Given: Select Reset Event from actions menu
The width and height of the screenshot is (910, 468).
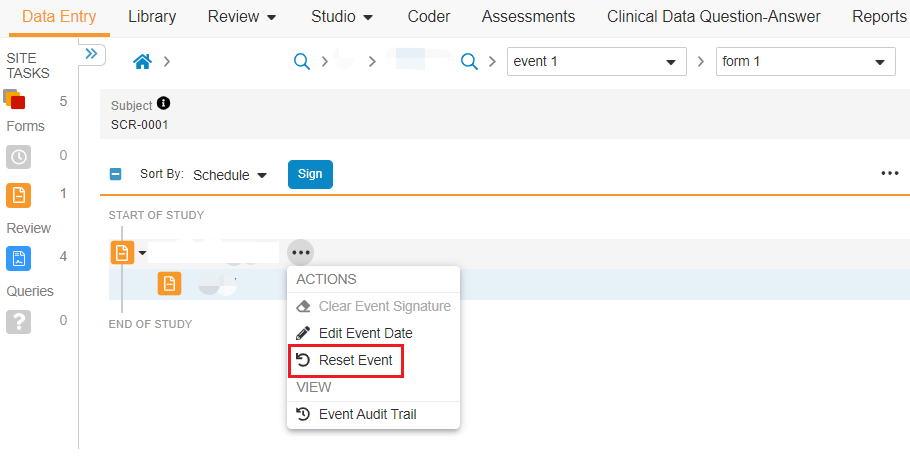Looking at the screenshot, I should [355, 360].
